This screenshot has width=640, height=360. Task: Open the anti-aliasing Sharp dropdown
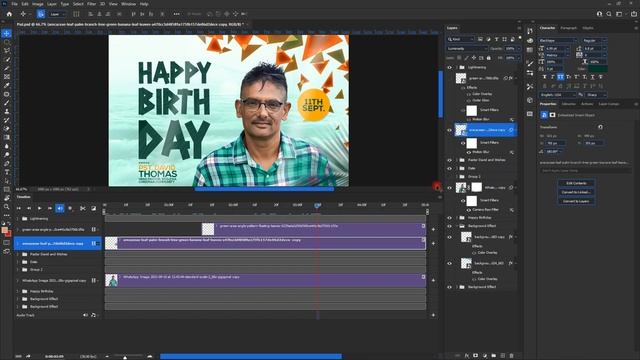click(596, 95)
